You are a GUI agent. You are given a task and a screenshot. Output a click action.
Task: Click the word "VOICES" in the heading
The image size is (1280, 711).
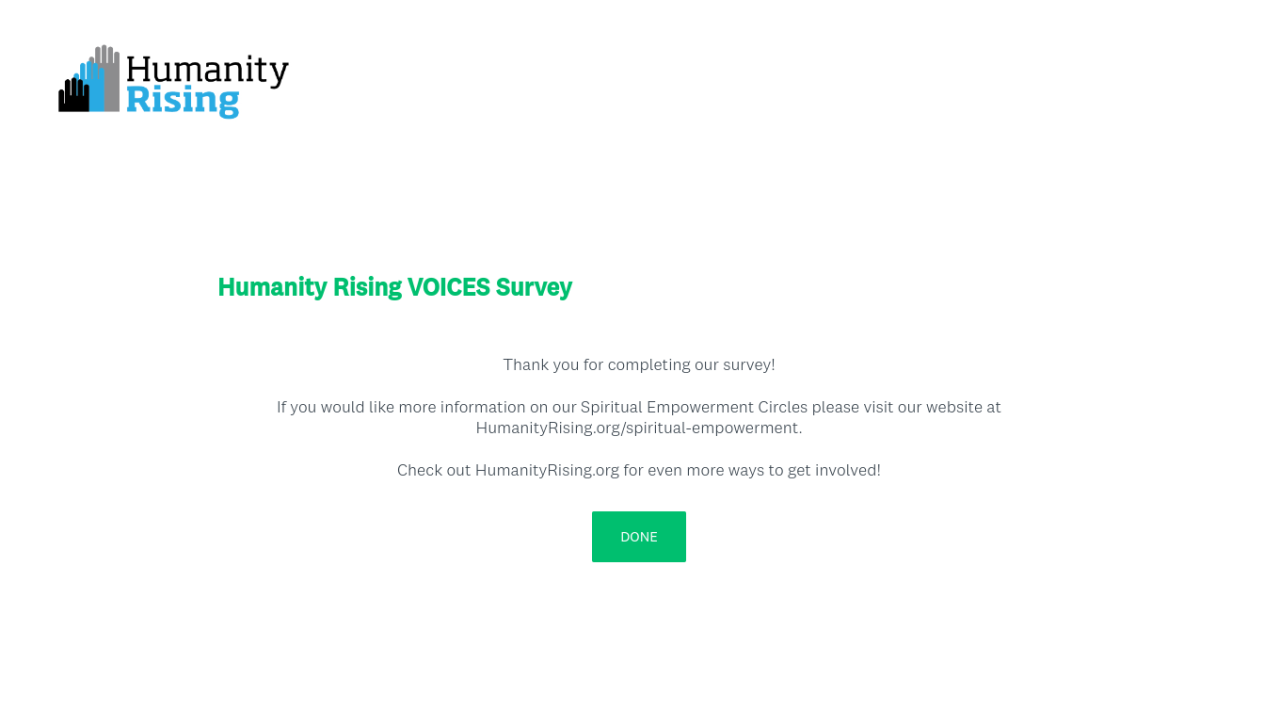click(x=448, y=287)
